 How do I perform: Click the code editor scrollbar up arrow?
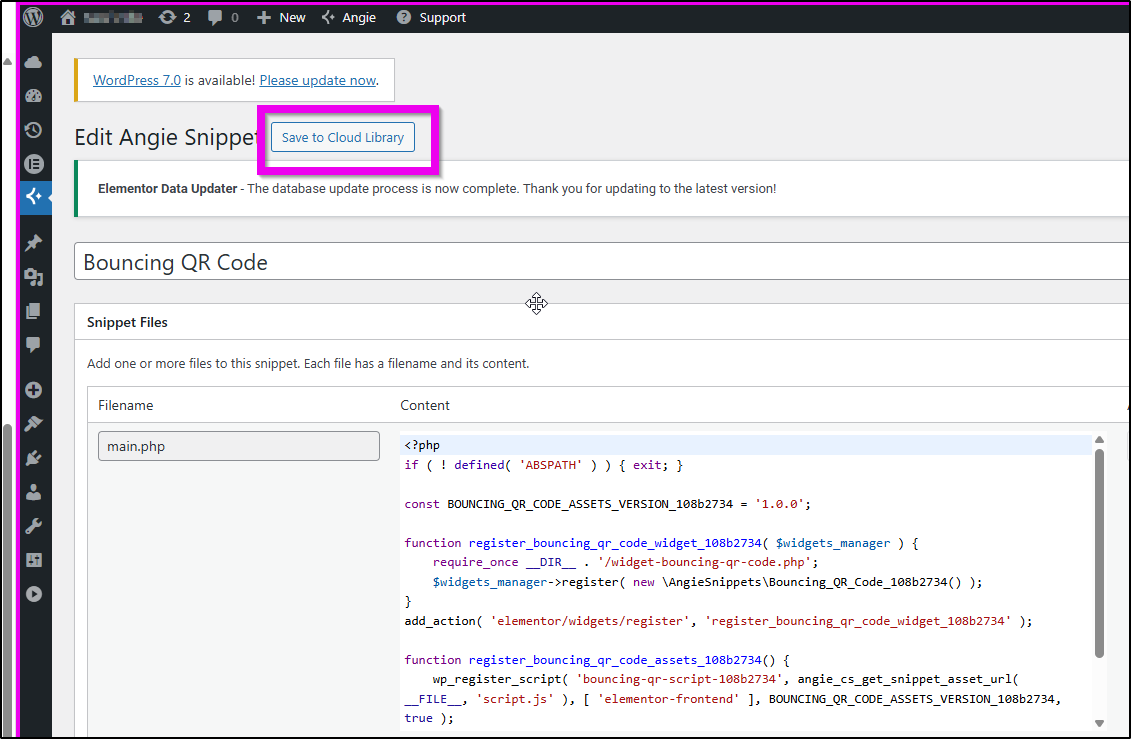(1099, 440)
